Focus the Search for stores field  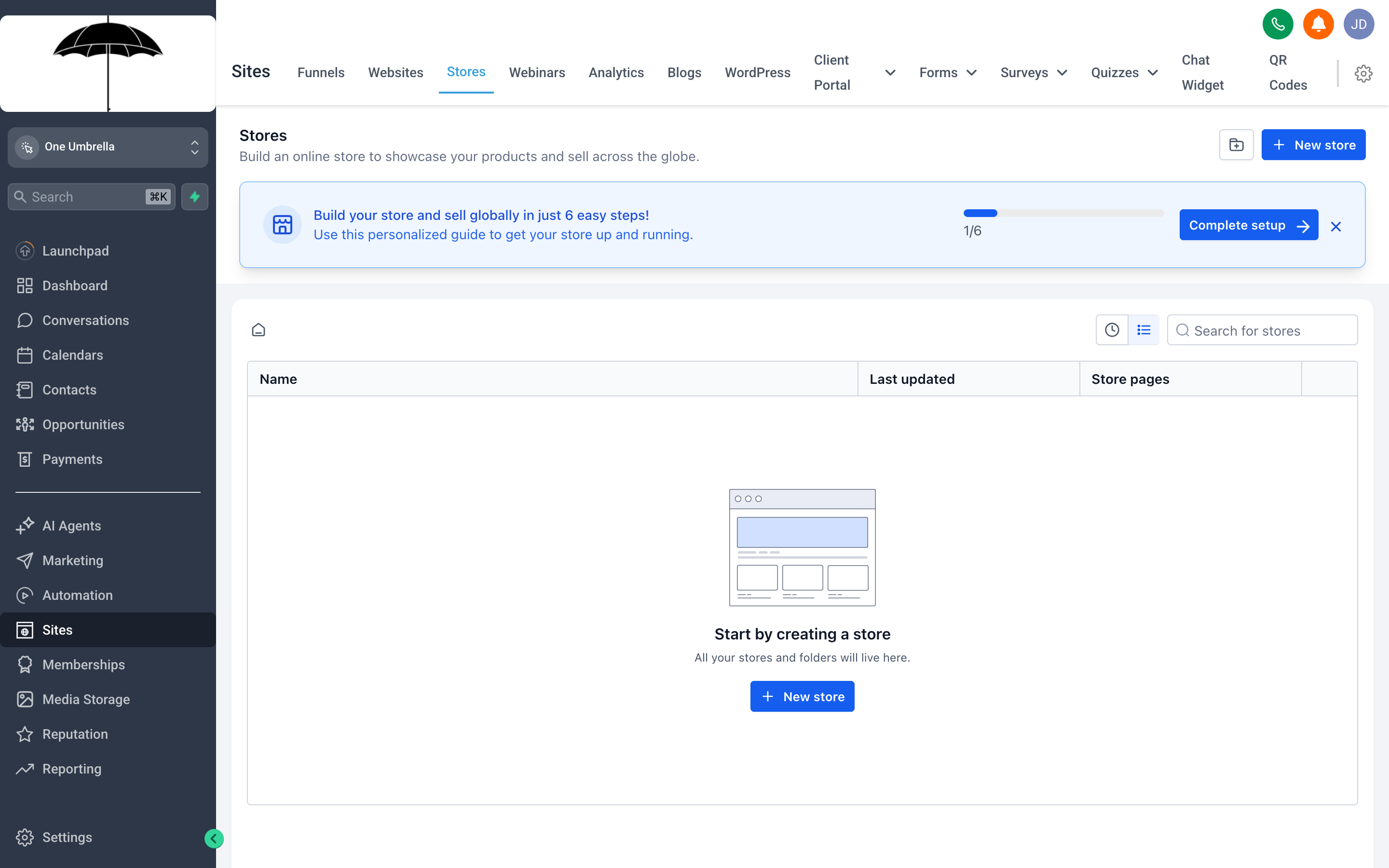tap(1262, 330)
